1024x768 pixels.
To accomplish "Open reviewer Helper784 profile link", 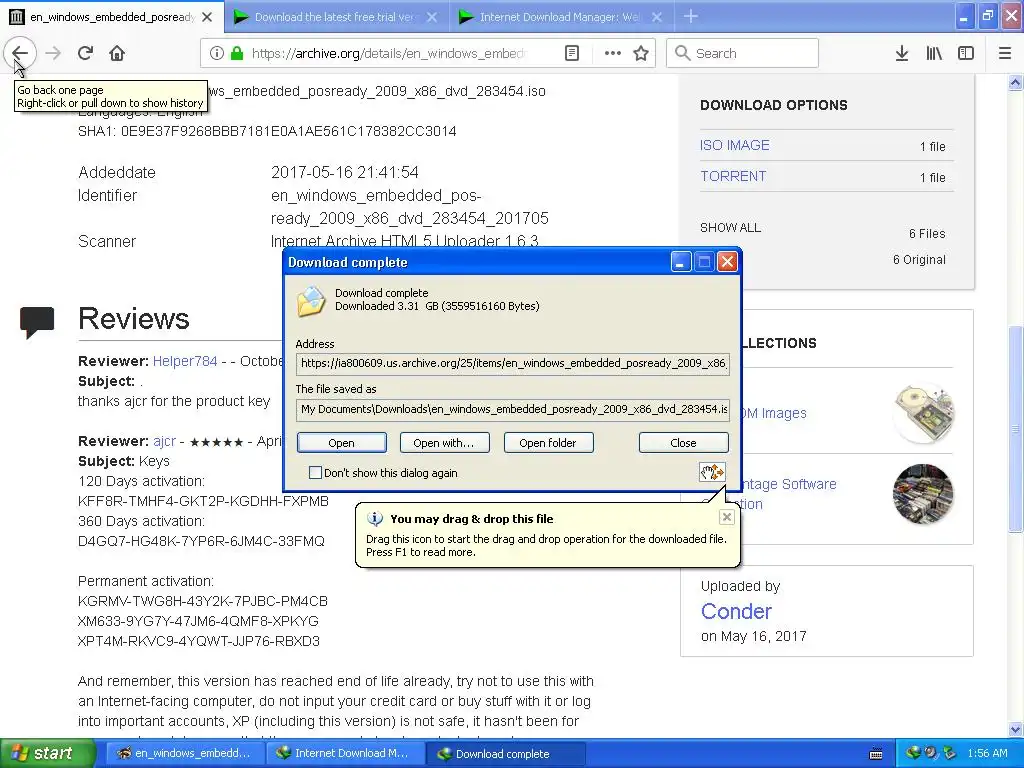I will pos(185,361).
